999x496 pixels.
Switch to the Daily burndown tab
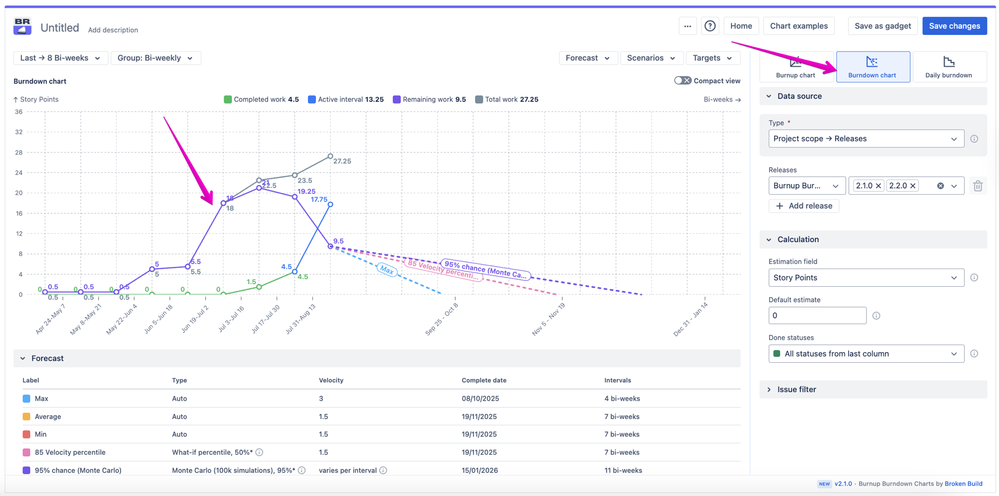tap(948, 67)
